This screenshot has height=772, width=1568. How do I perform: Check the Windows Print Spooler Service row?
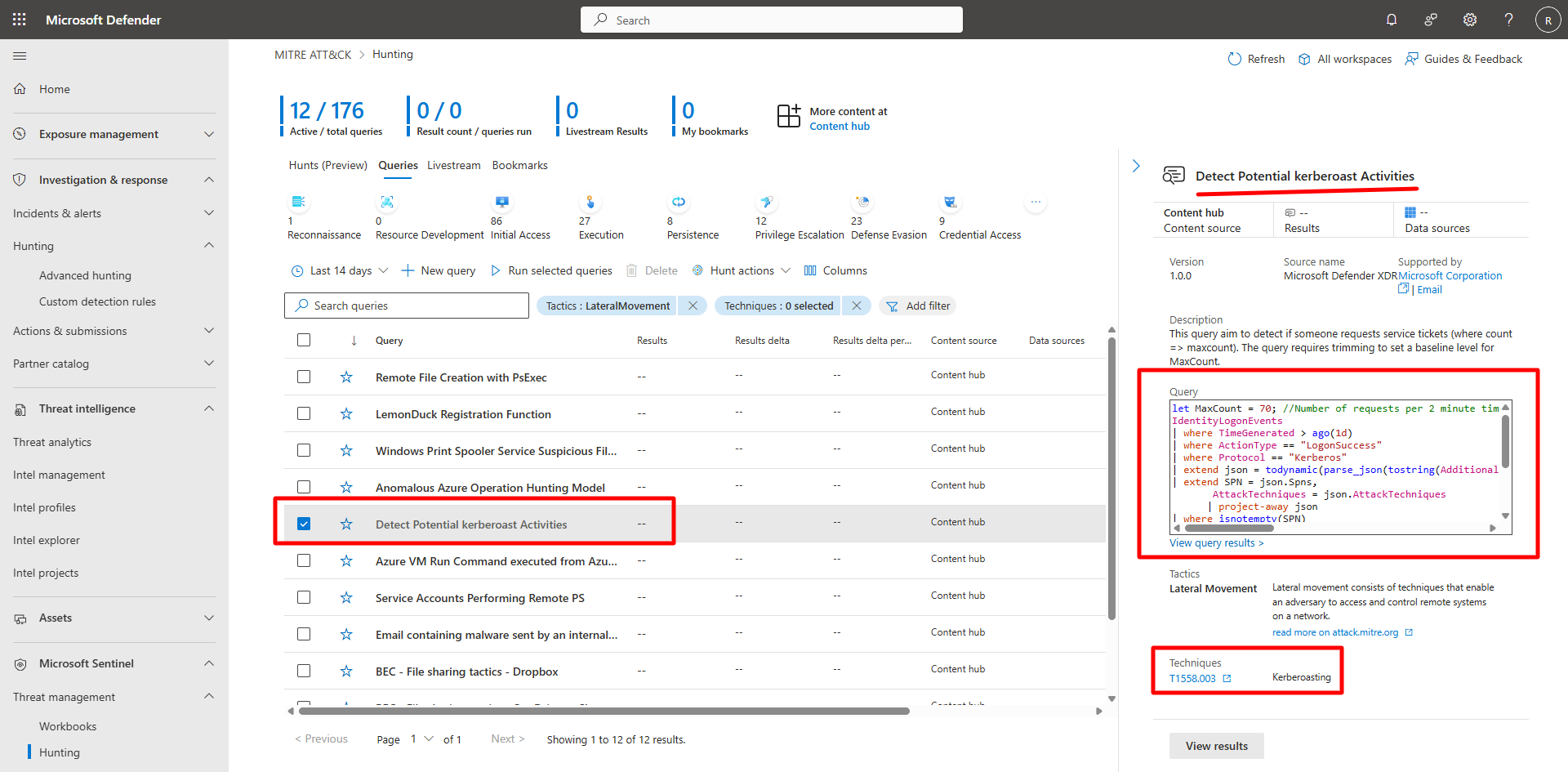(304, 450)
